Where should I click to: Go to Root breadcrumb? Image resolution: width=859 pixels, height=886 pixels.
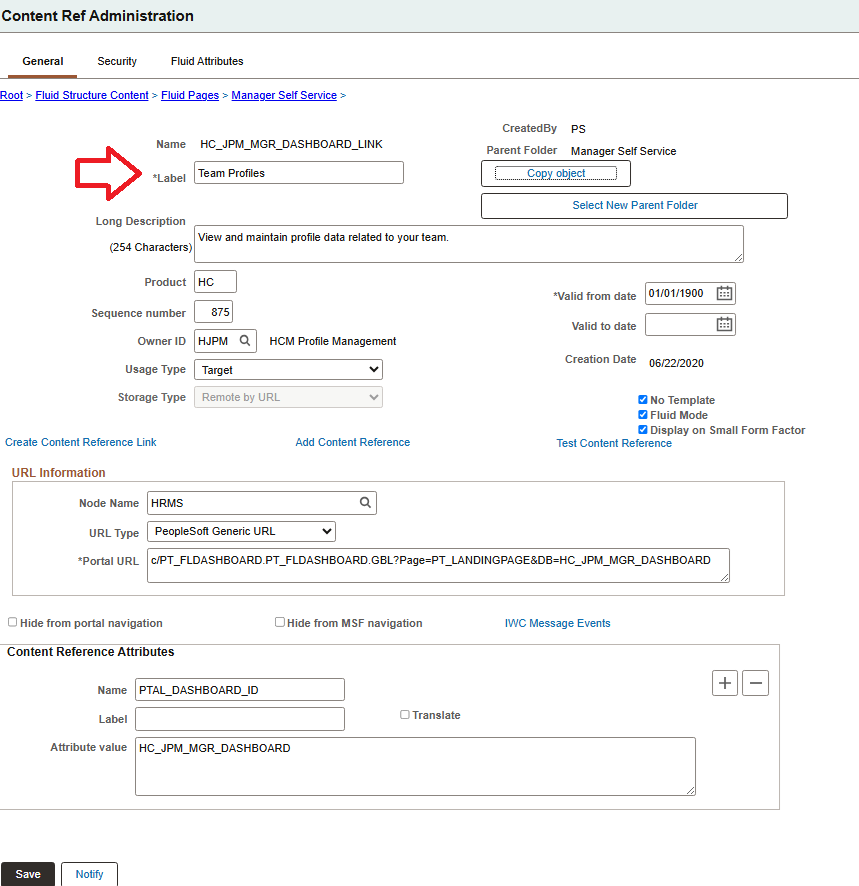(11, 95)
